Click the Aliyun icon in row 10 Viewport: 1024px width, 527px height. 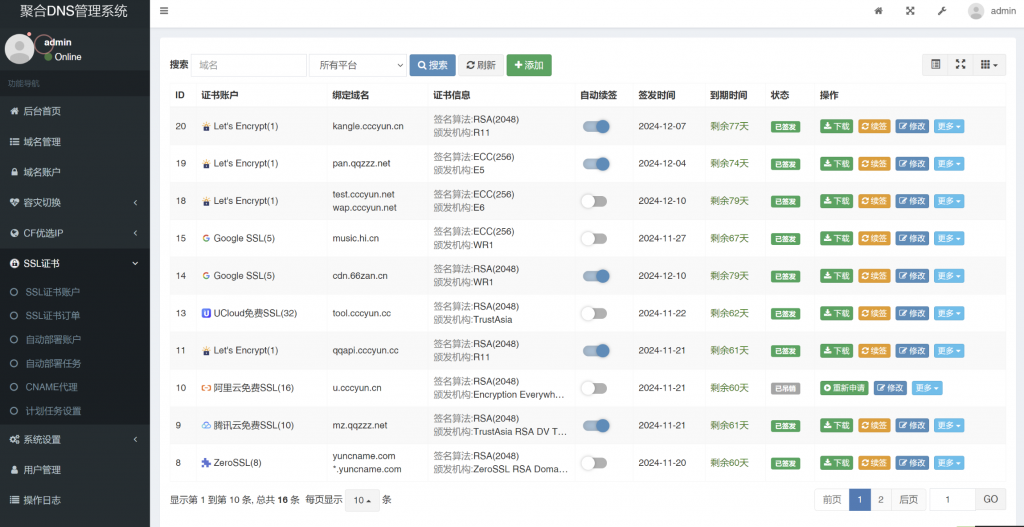pos(206,388)
